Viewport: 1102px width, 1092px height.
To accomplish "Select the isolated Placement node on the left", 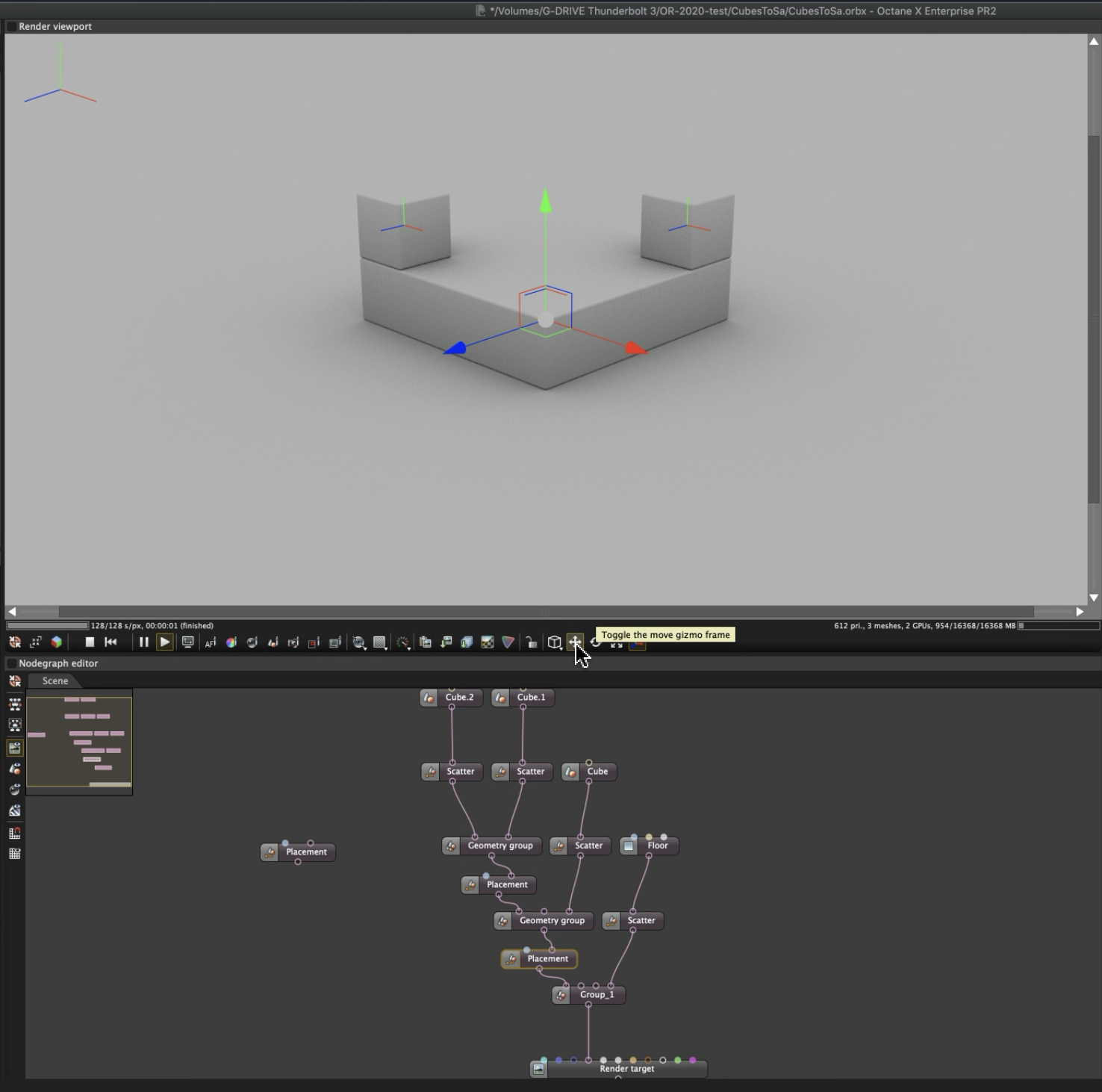I will (298, 852).
